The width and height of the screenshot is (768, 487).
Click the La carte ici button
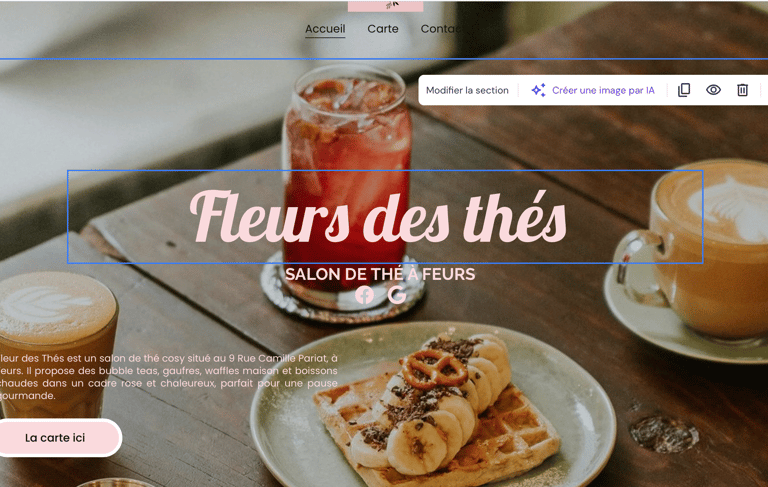(x=55, y=438)
